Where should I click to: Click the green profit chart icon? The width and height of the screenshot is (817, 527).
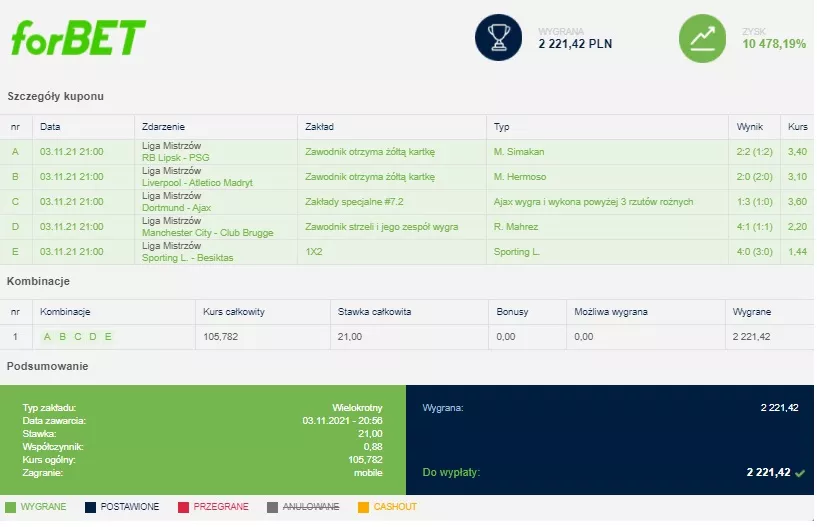coord(703,38)
